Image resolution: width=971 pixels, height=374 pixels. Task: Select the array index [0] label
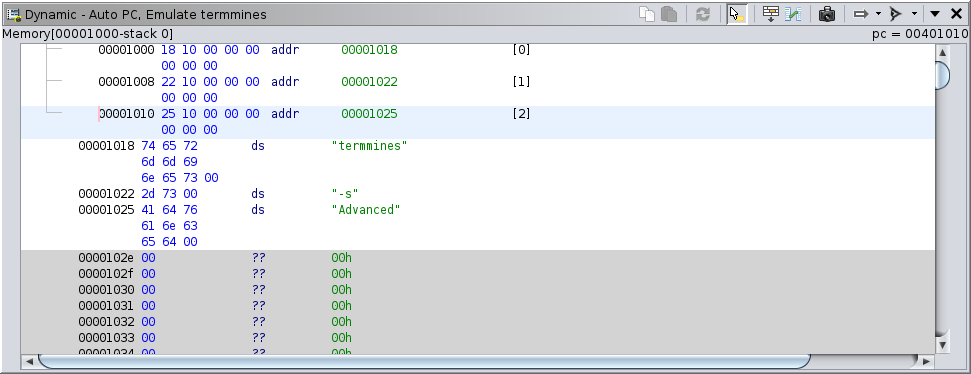click(x=521, y=50)
